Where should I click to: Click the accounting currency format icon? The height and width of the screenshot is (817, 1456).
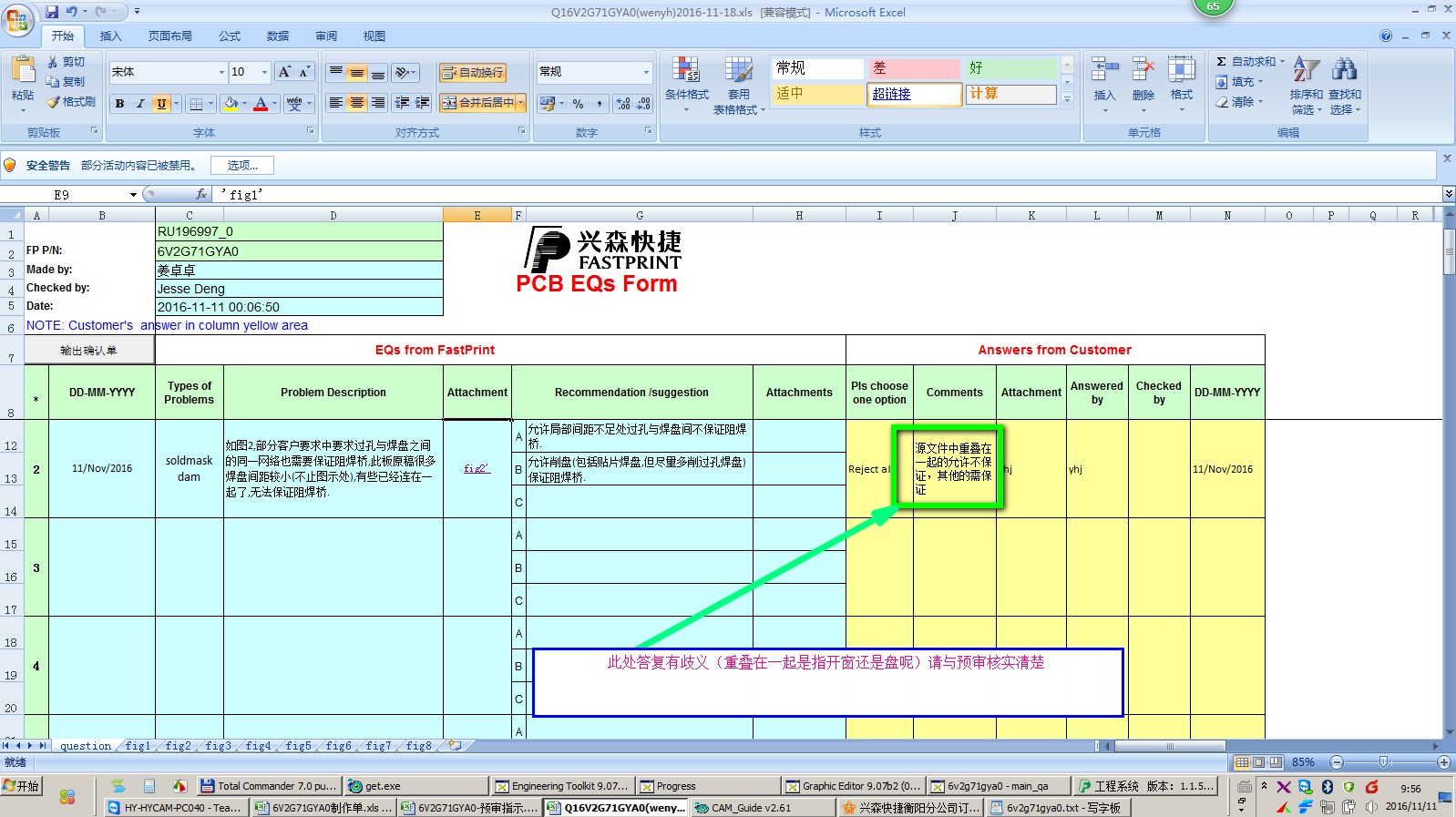(548, 104)
